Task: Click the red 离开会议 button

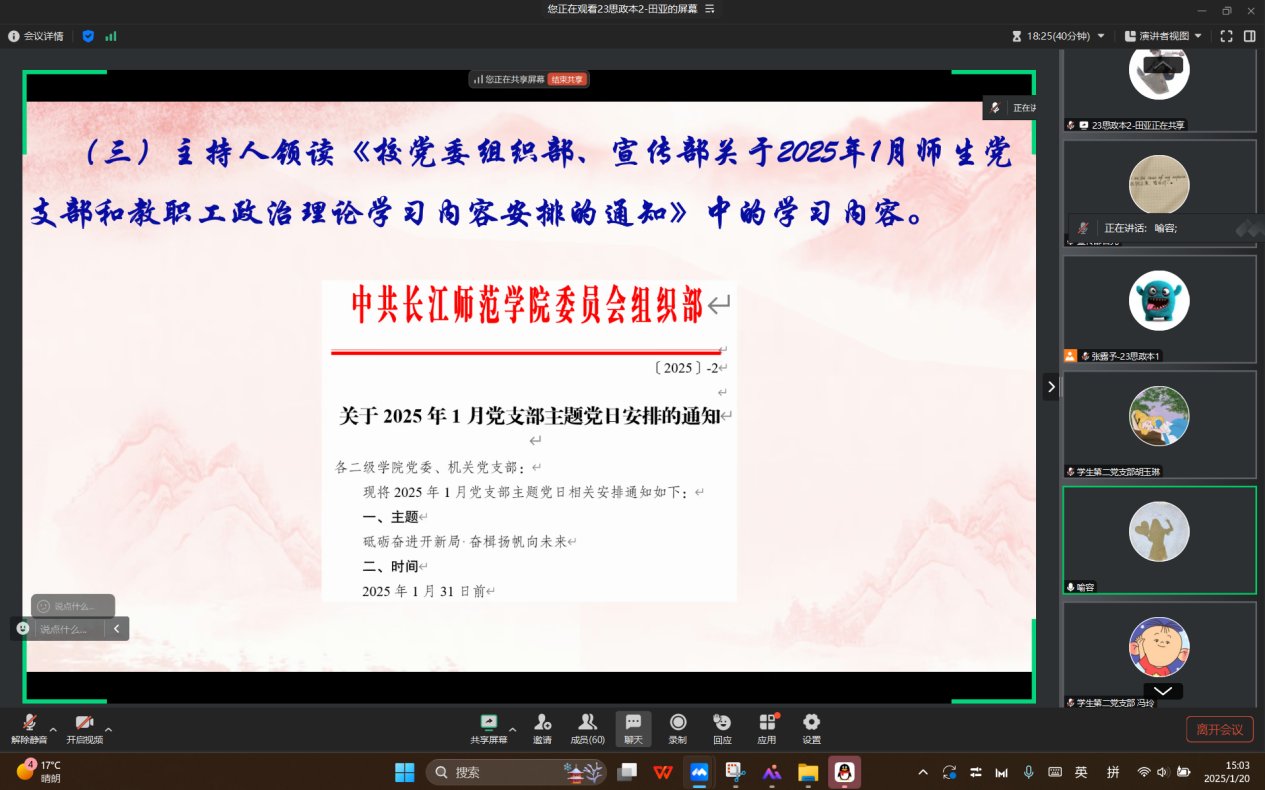Action: click(1219, 729)
